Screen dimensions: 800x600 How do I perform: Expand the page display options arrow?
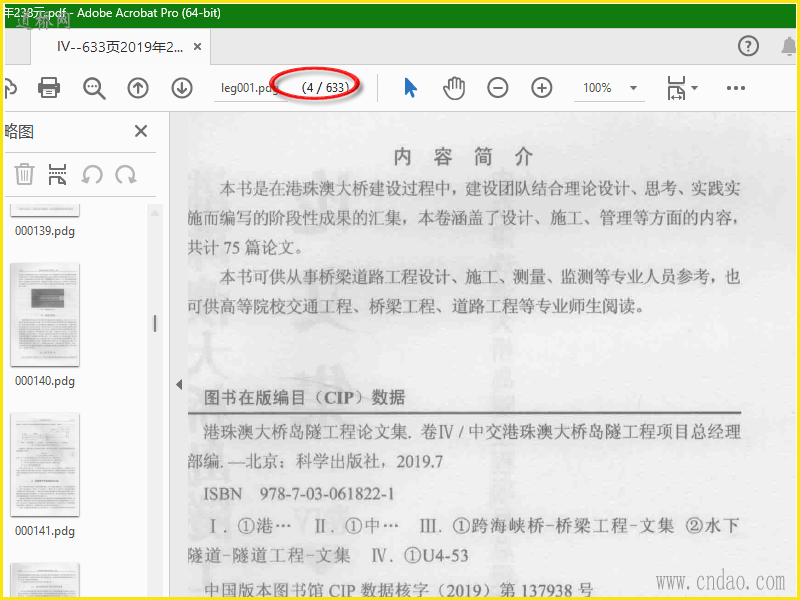click(x=694, y=88)
